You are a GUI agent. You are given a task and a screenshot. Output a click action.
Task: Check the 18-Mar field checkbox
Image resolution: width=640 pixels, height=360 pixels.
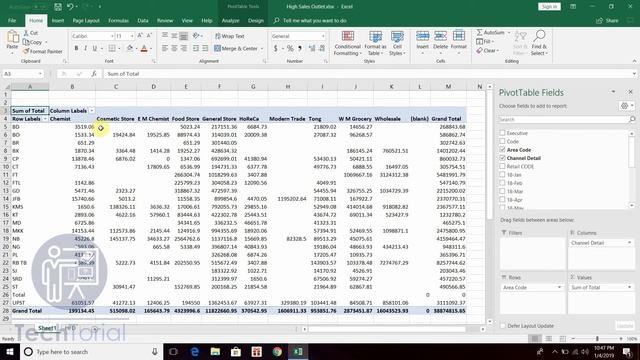(502, 191)
